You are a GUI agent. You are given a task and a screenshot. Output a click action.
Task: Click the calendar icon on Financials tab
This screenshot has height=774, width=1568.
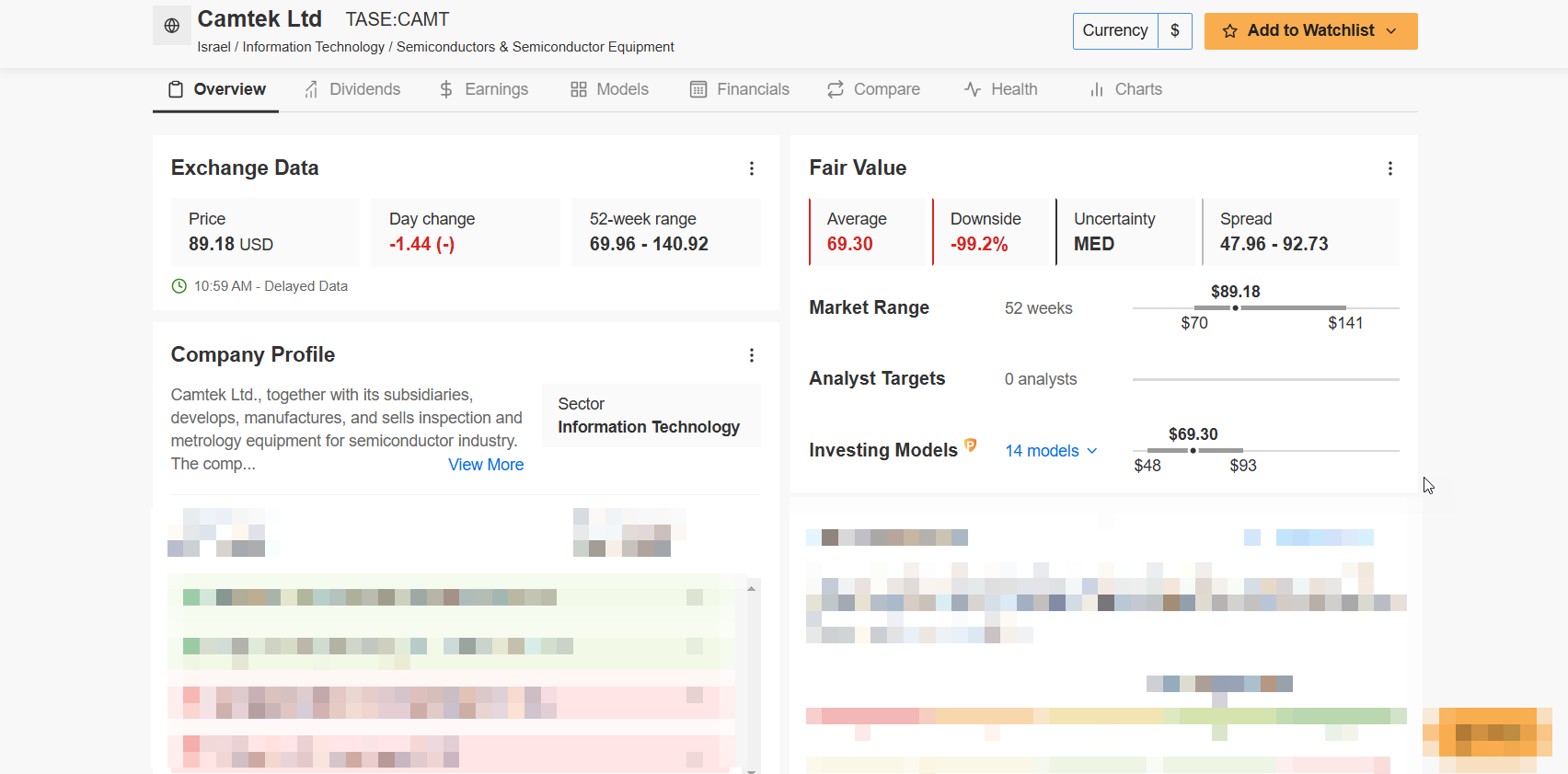[698, 89]
